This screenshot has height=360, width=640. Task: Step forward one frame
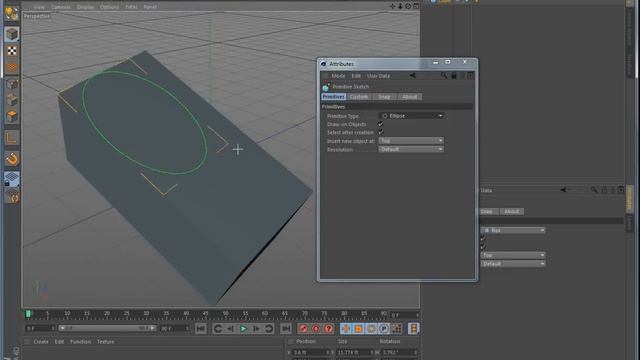pyautogui.click(x=256, y=329)
